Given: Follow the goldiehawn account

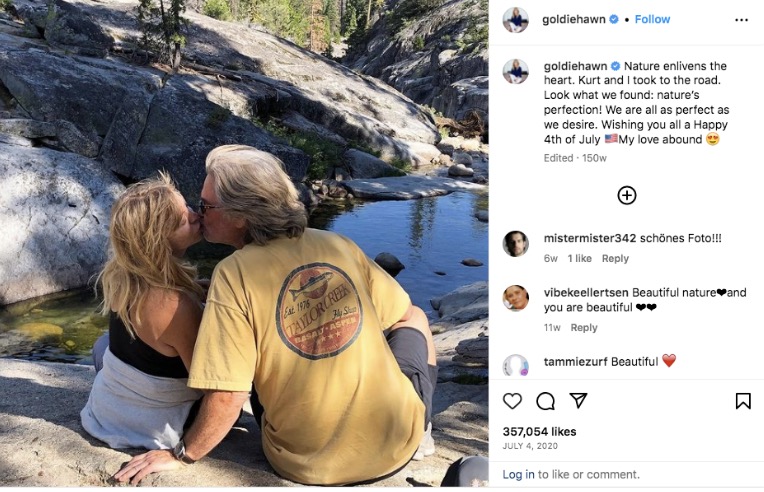Looking at the screenshot, I should click(652, 19).
